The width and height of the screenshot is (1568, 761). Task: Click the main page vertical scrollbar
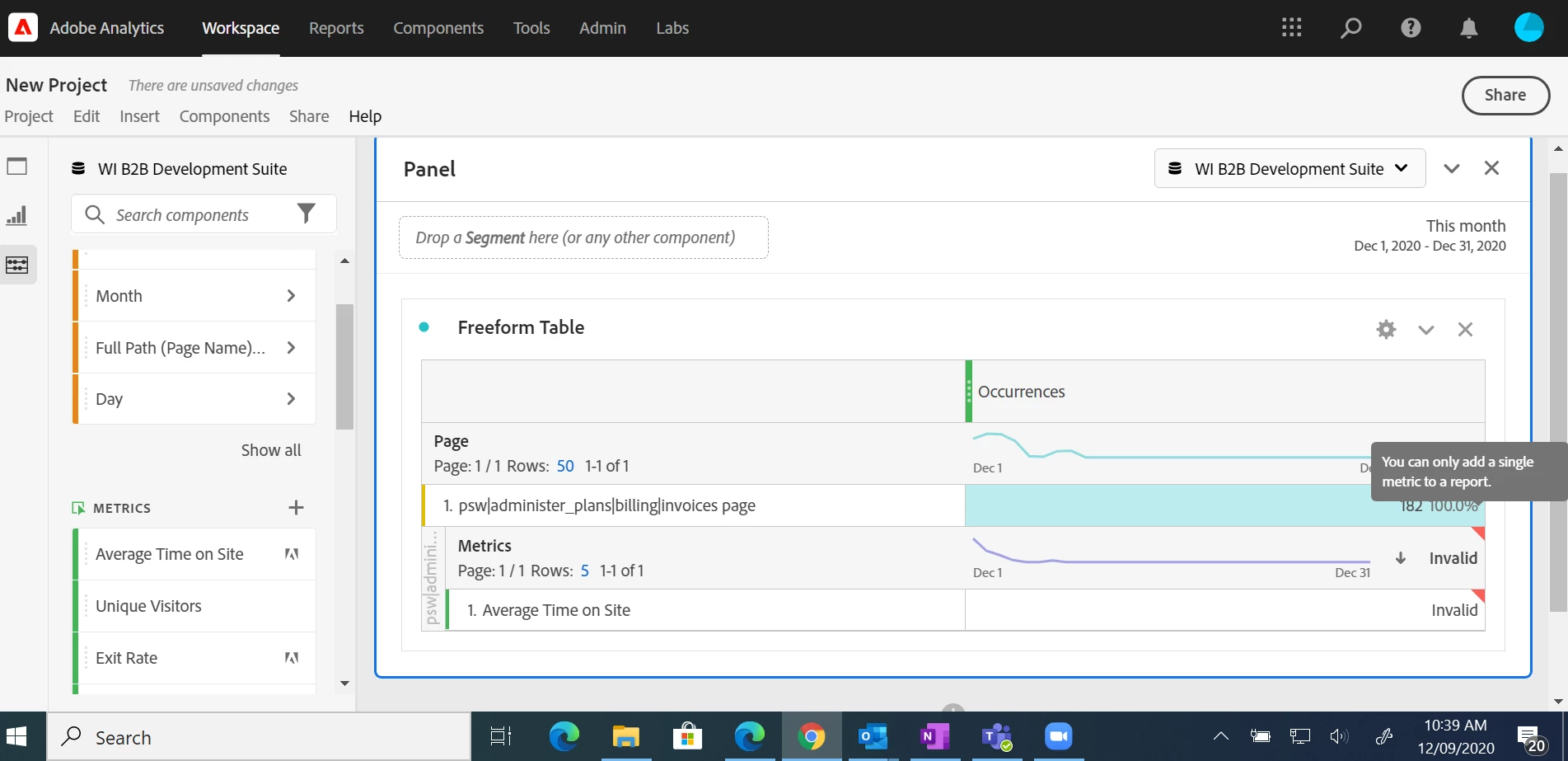[x=1558, y=392]
